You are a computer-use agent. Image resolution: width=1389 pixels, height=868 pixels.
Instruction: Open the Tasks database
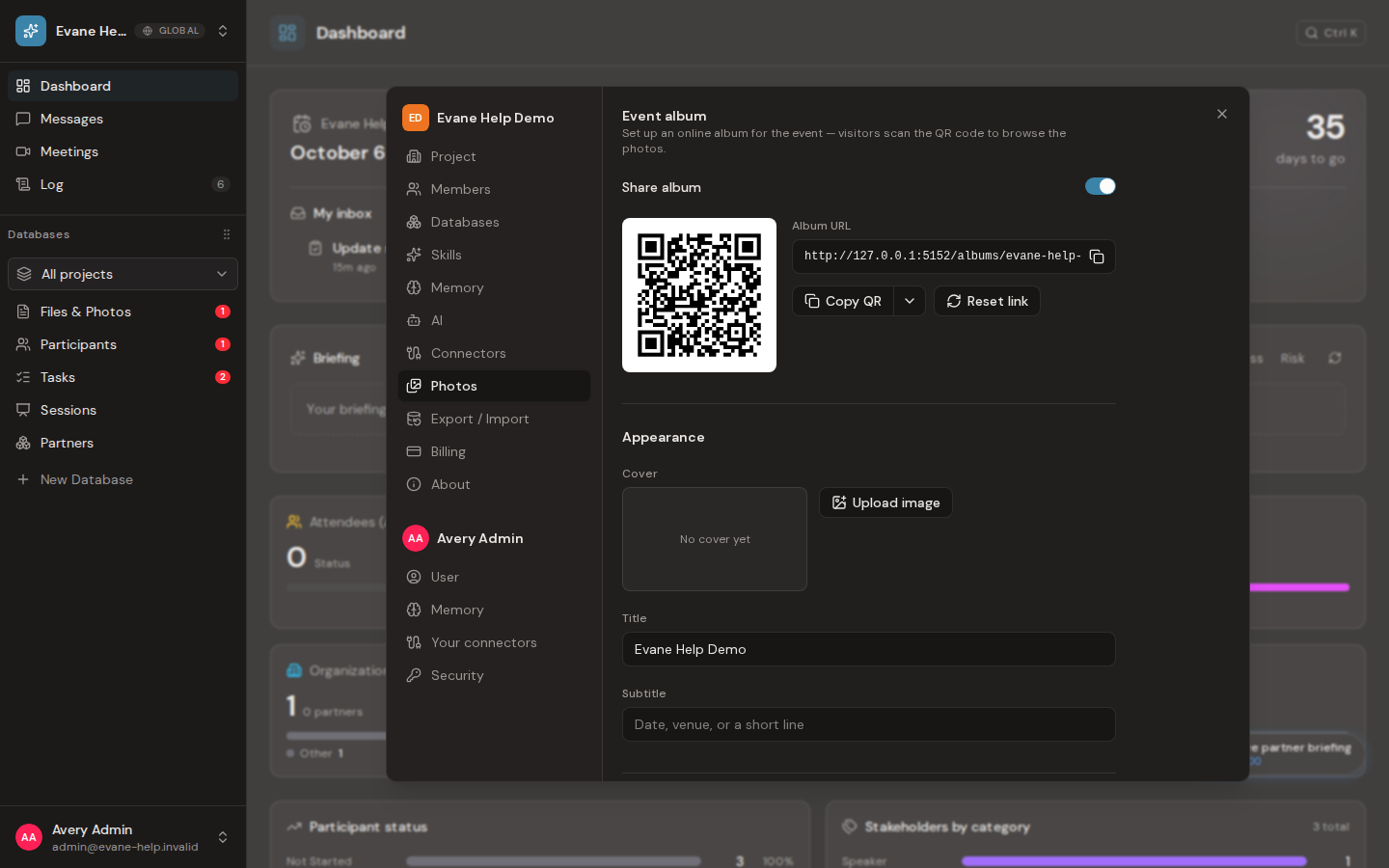(x=123, y=377)
